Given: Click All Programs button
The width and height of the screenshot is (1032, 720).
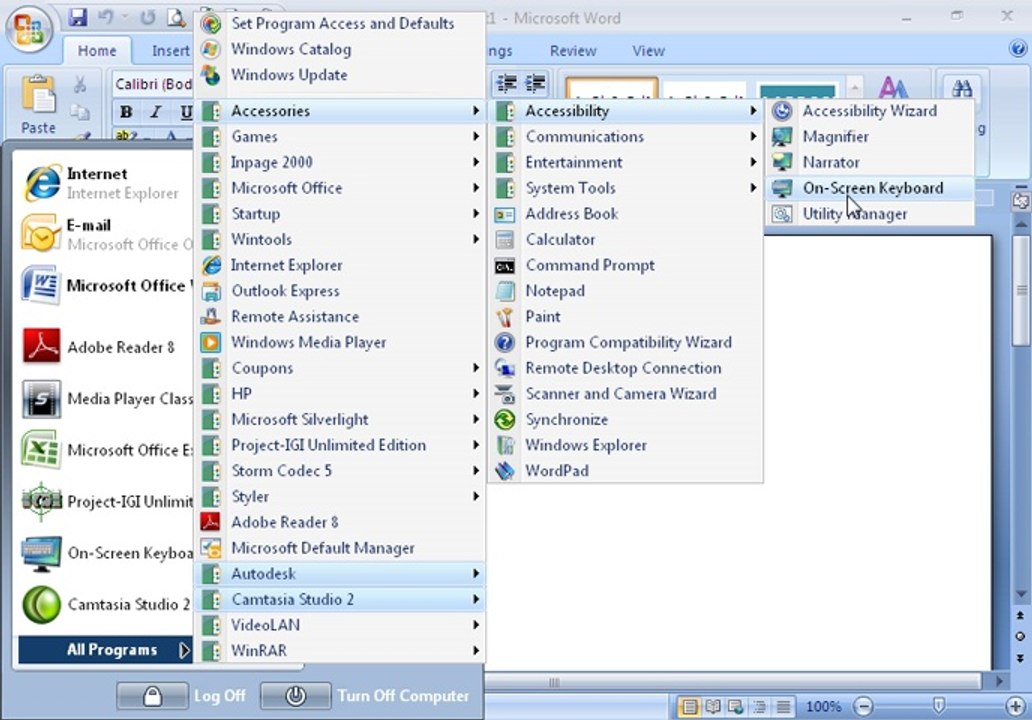Looking at the screenshot, I should pyautogui.click(x=105, y=650).
